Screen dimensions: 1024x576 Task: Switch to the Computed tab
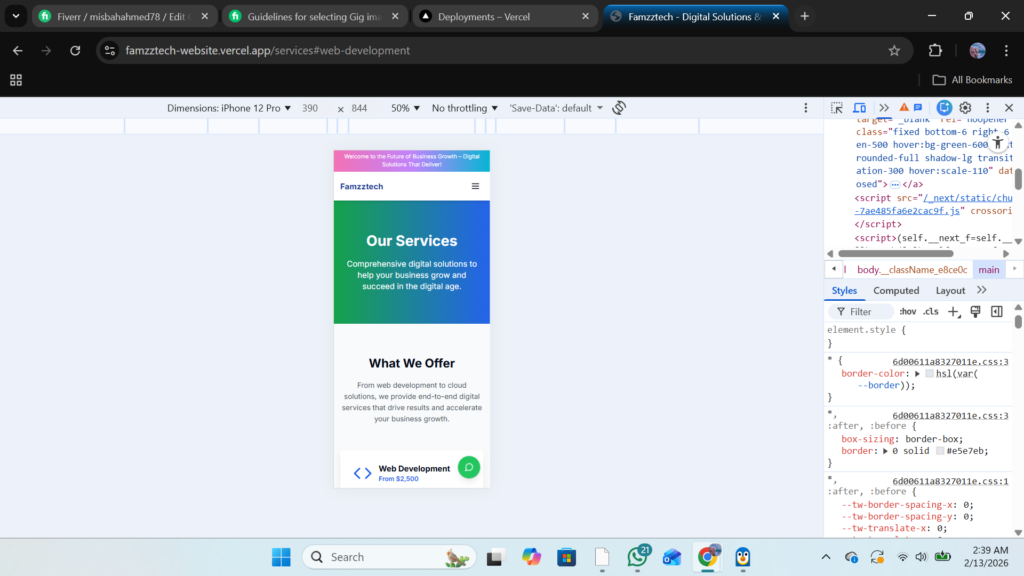click(x=896, y=291)
